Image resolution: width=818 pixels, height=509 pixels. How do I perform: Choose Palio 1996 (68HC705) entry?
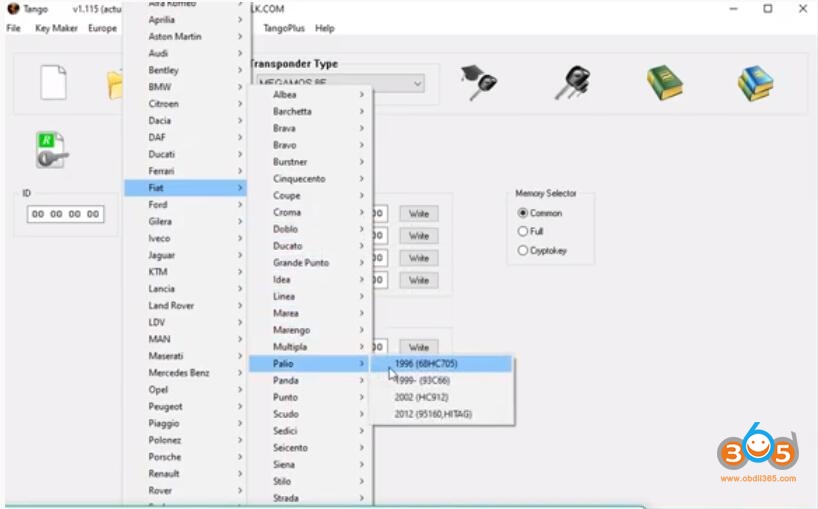442,363
